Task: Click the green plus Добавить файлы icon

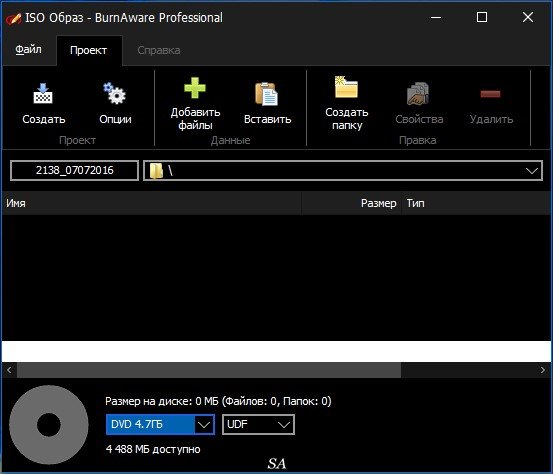Action: 195,88
